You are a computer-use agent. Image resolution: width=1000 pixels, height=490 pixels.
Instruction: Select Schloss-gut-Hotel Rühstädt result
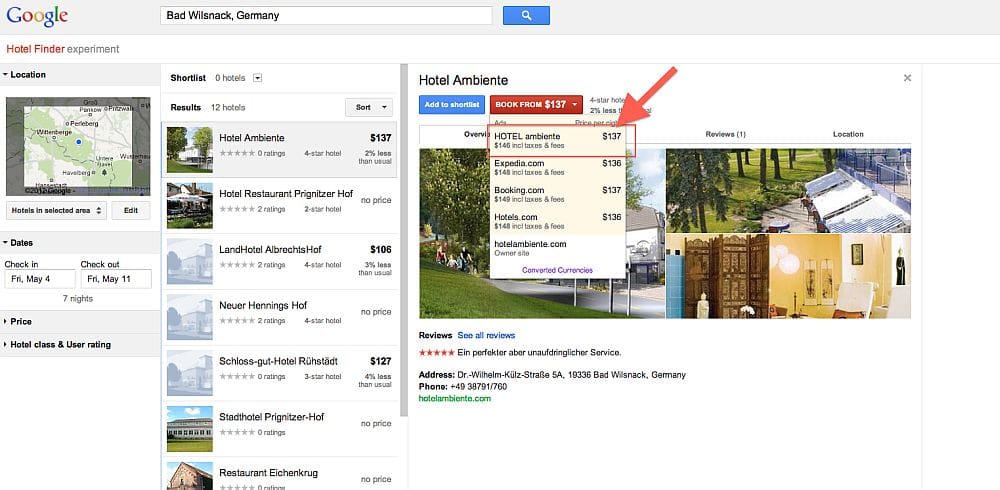pyautogui.click(x=279, y=373)
